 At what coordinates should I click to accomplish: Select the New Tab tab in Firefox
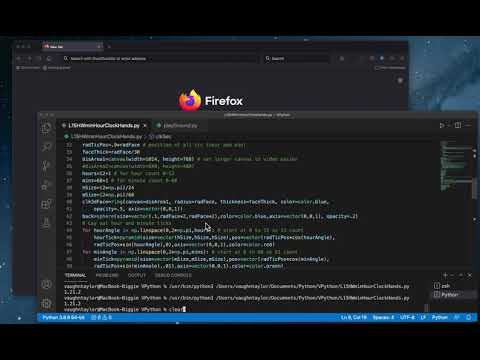[x=73, y=47]
